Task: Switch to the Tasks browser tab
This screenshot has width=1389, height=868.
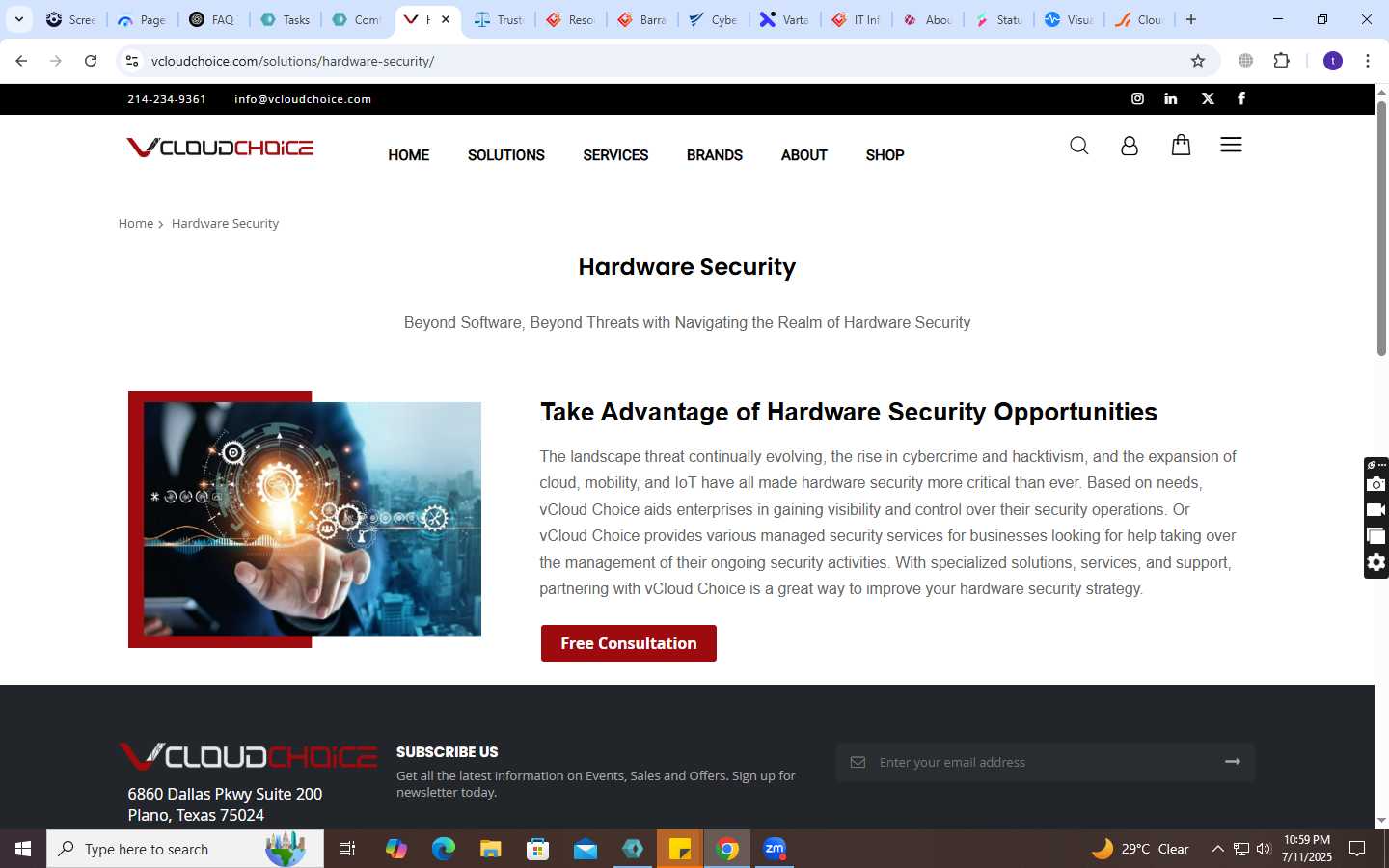Action: pos(286,19)
